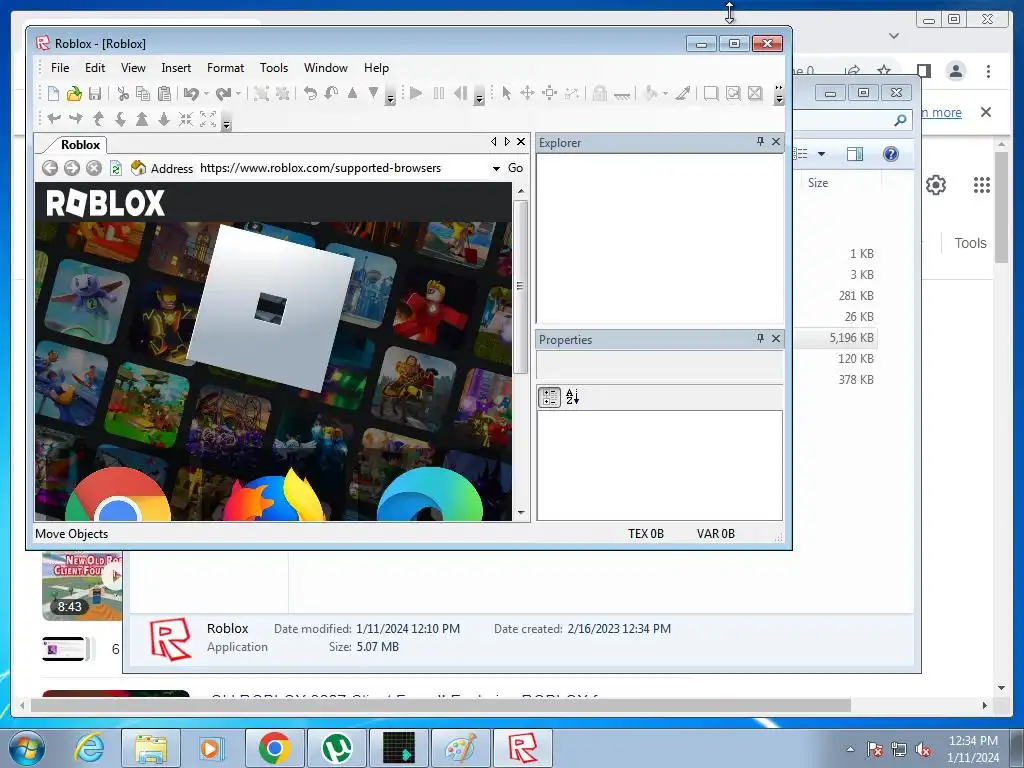This screenshot has width=1024, height=768.
Task: Select the four-arrow Move tool
Action: tap(527, 93)
